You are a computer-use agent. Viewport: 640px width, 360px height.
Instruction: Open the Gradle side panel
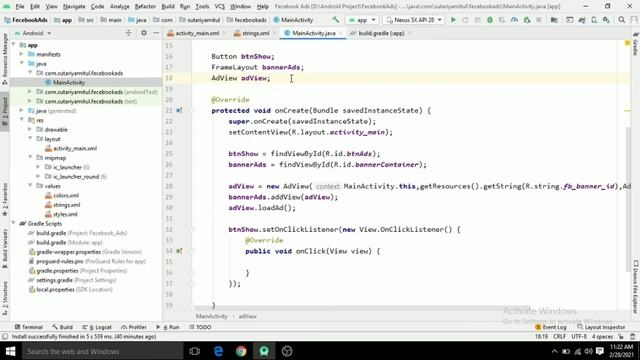636,44
